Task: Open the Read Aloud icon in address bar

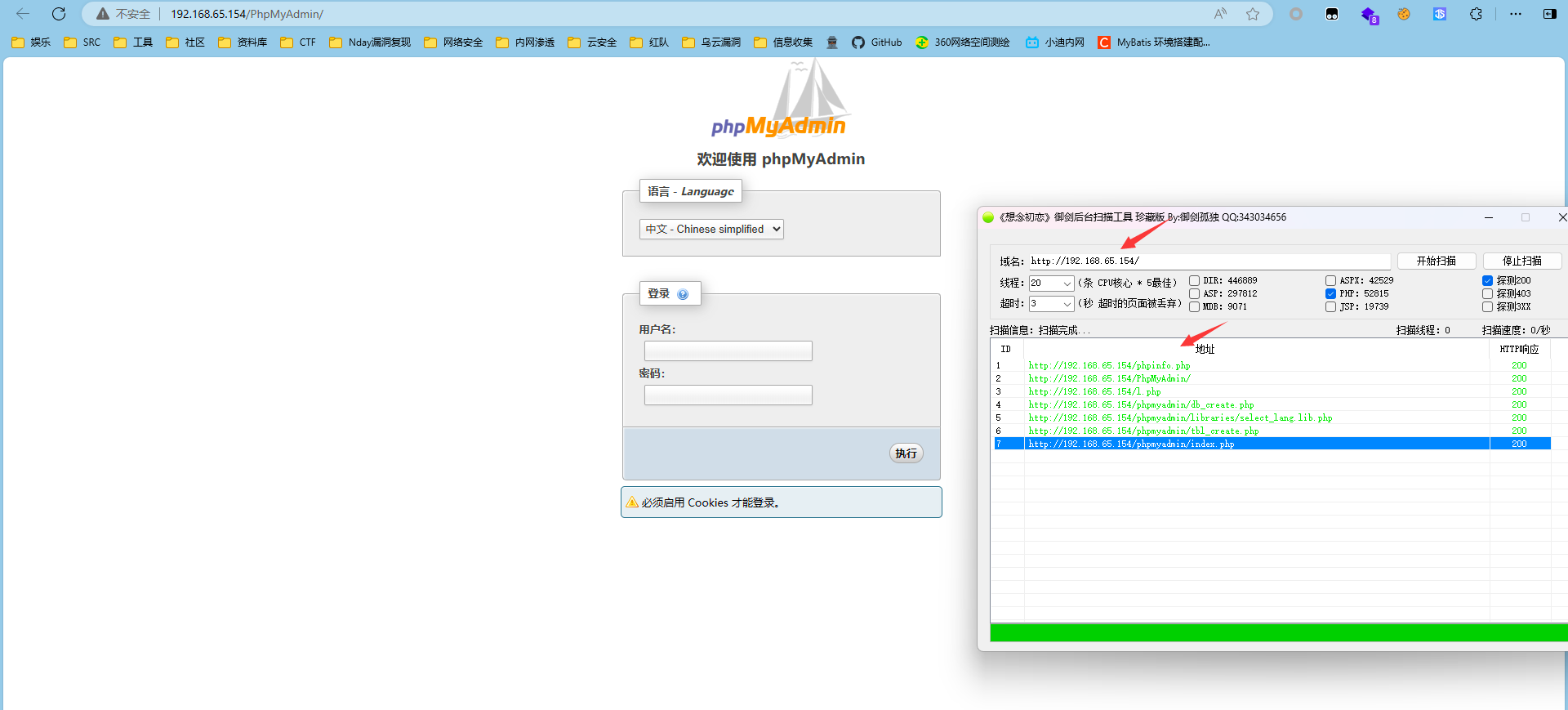Action: 1220,14
